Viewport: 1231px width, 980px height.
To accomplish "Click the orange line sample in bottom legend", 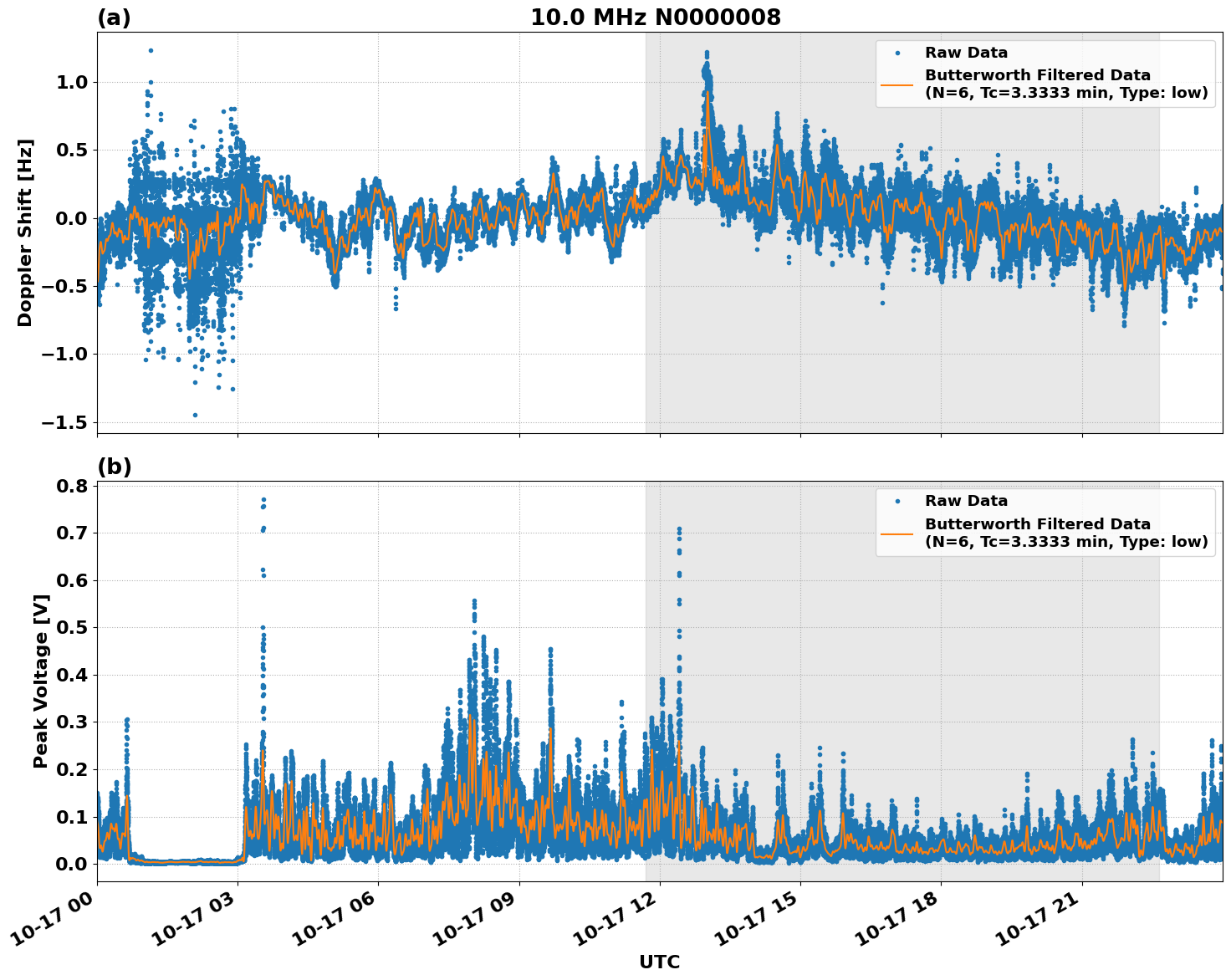I will click(896, 533).
